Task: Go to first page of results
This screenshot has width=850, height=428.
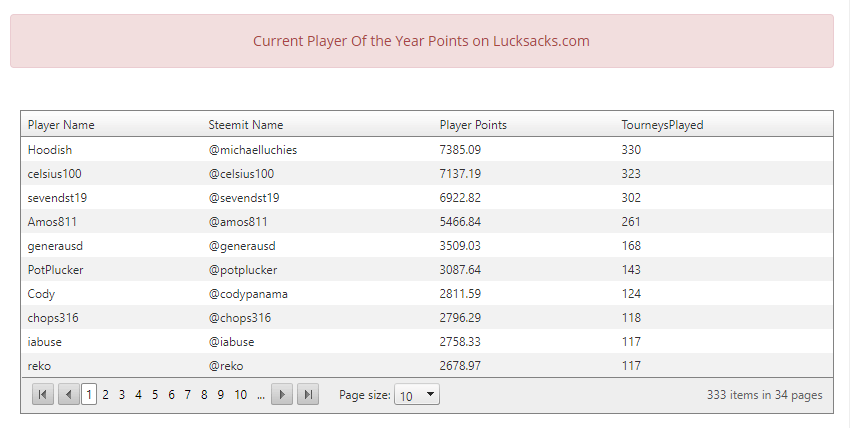Action: point(43,394)
